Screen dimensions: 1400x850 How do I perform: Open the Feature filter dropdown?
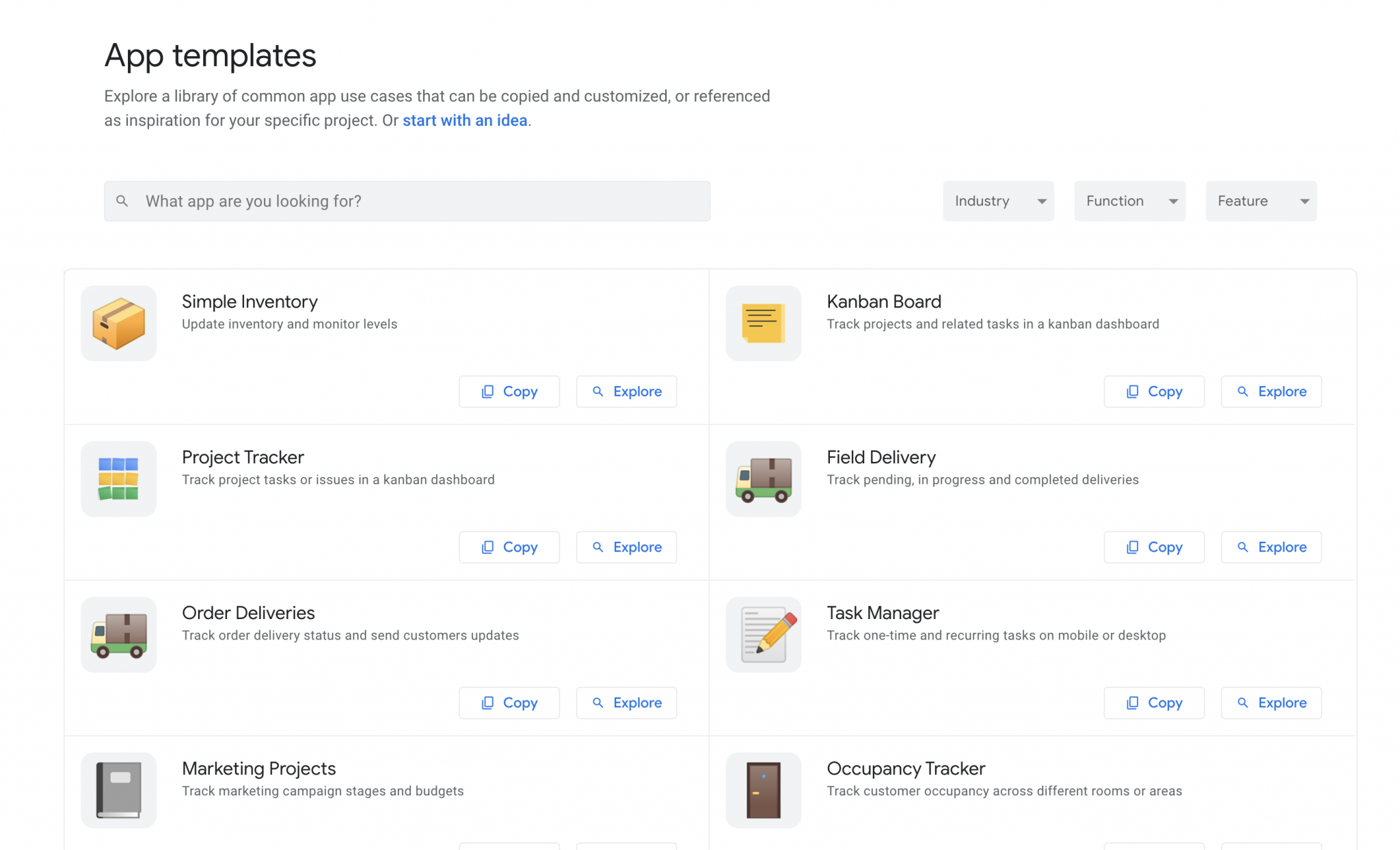(x=1261, y=201)
